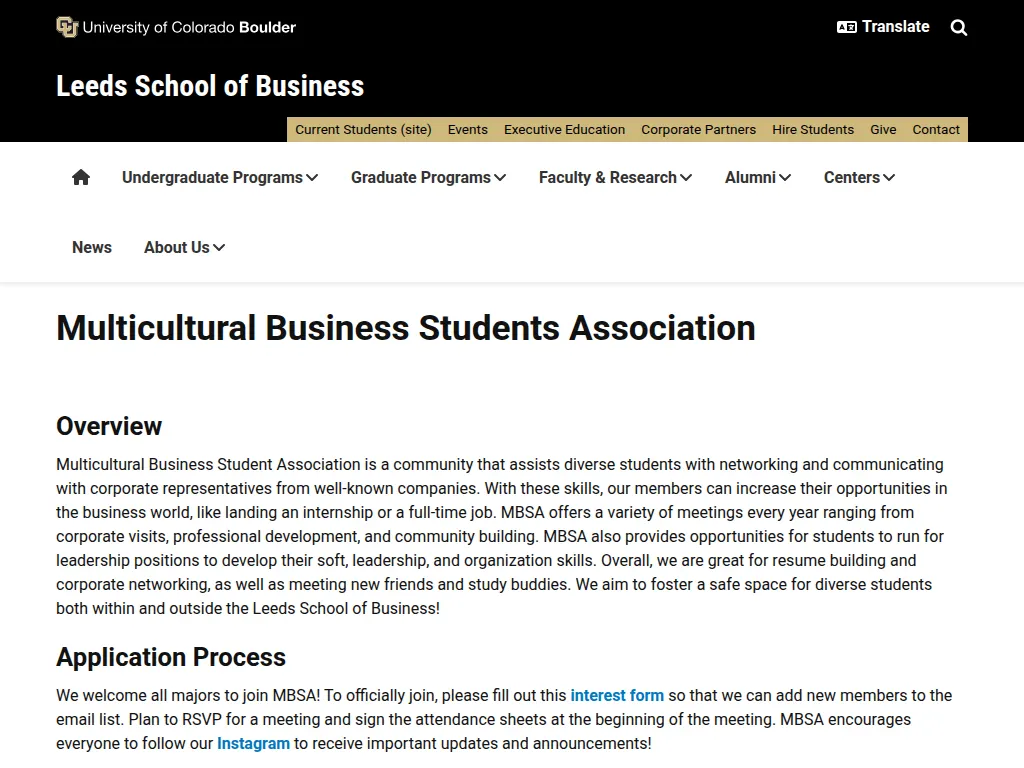Click the CU Boulder logo icon

click(x=67, y=27)
